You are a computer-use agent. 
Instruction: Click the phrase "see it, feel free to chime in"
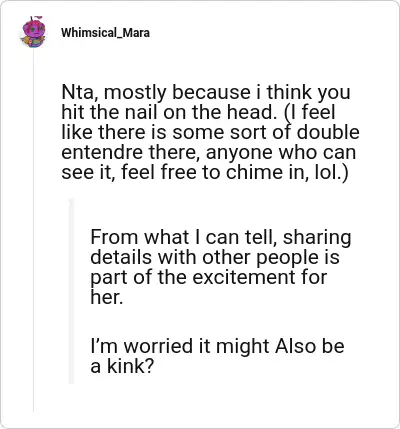(186, 172)
